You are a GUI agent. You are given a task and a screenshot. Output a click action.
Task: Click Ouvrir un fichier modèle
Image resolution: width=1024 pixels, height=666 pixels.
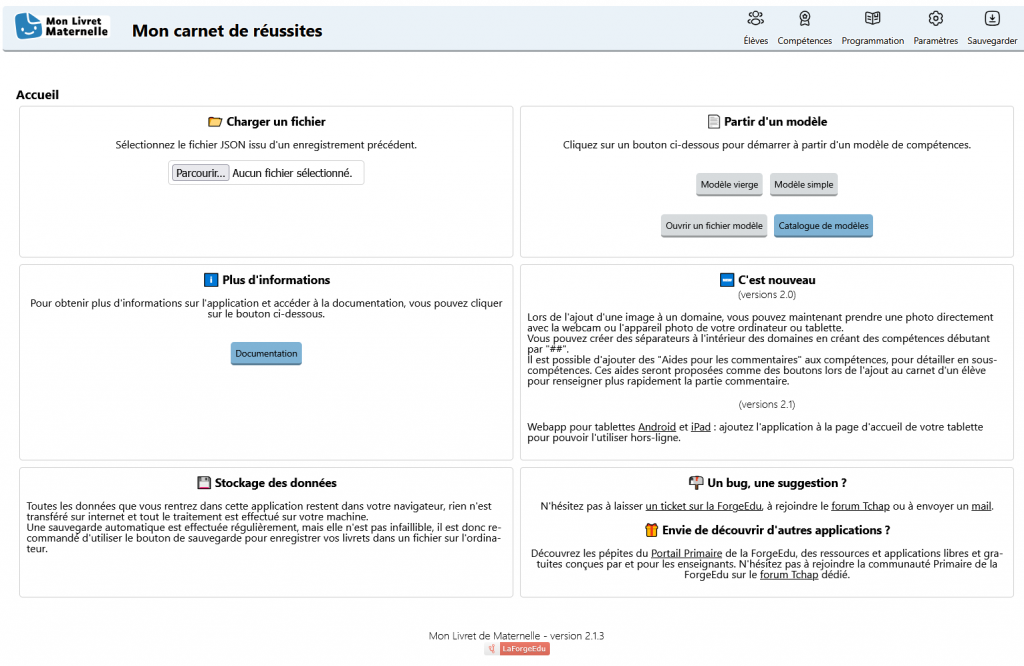tap(714, 226)
